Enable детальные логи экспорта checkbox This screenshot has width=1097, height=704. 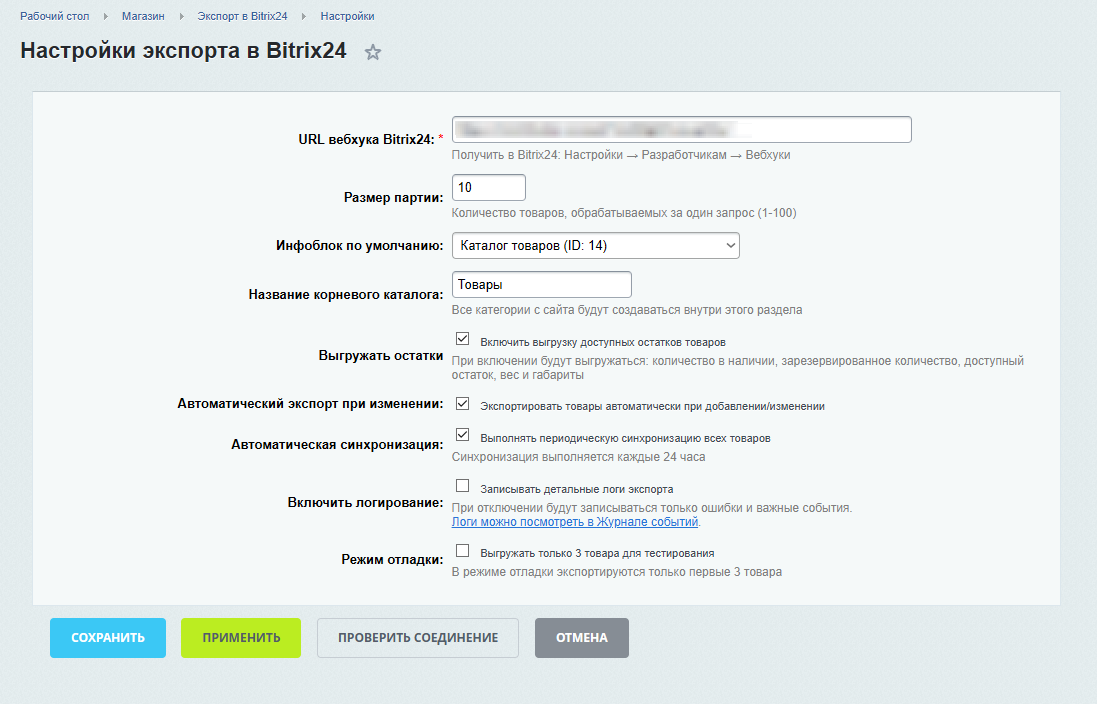point(462,486)
